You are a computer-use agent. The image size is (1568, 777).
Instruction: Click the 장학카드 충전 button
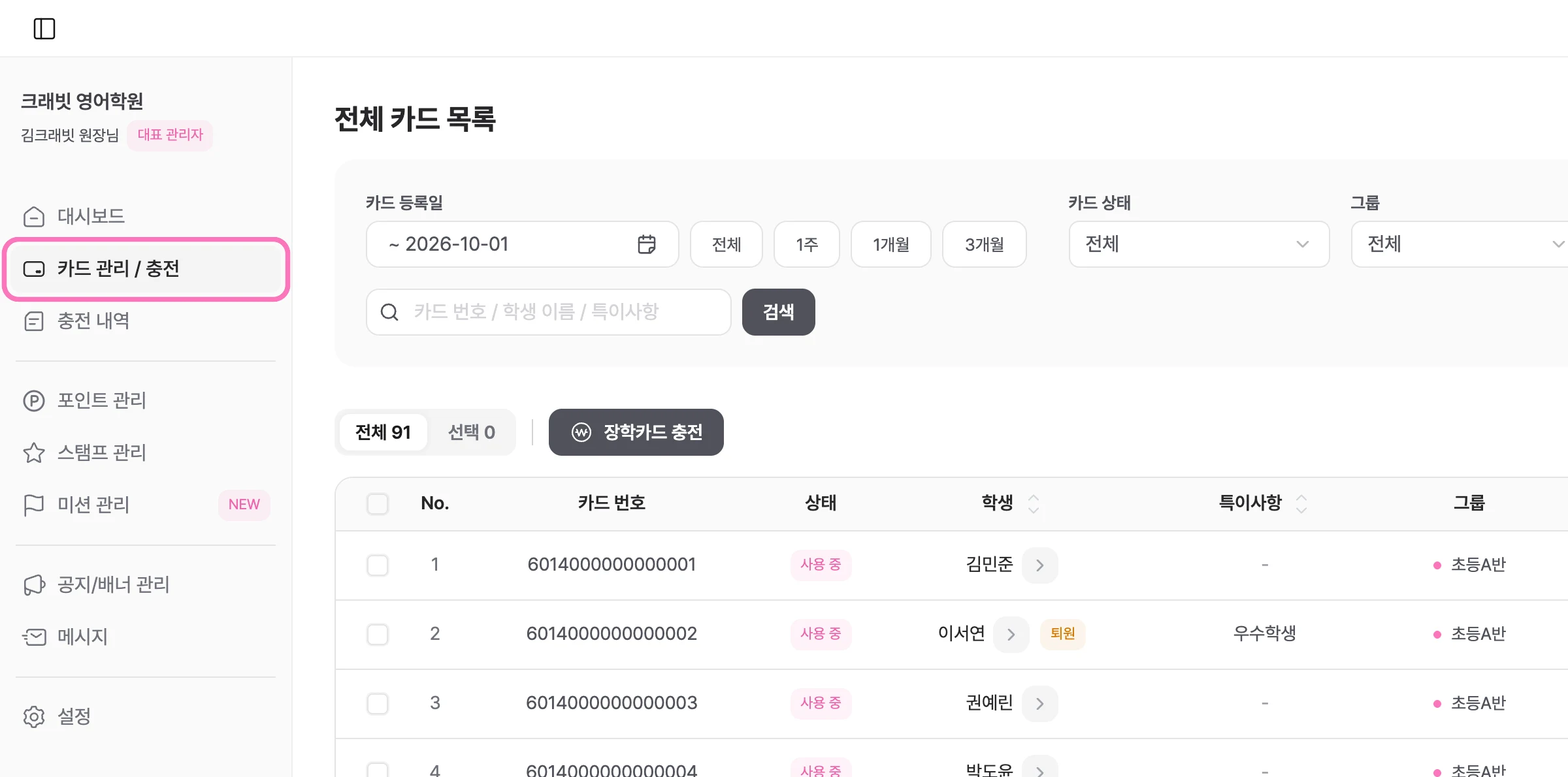tap(636, 432)
